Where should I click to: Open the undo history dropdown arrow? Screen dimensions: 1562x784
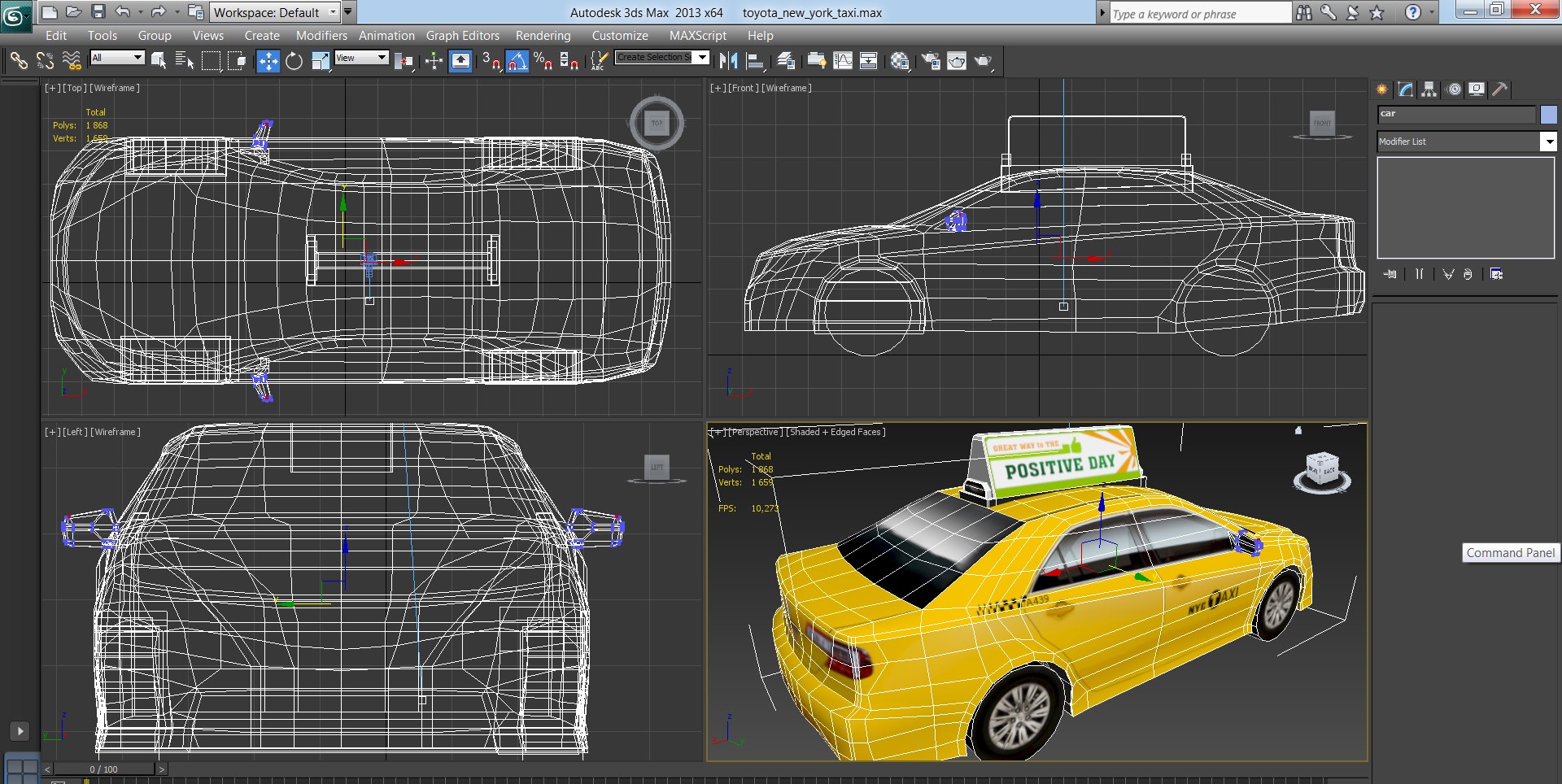click(x=140, y=12)
